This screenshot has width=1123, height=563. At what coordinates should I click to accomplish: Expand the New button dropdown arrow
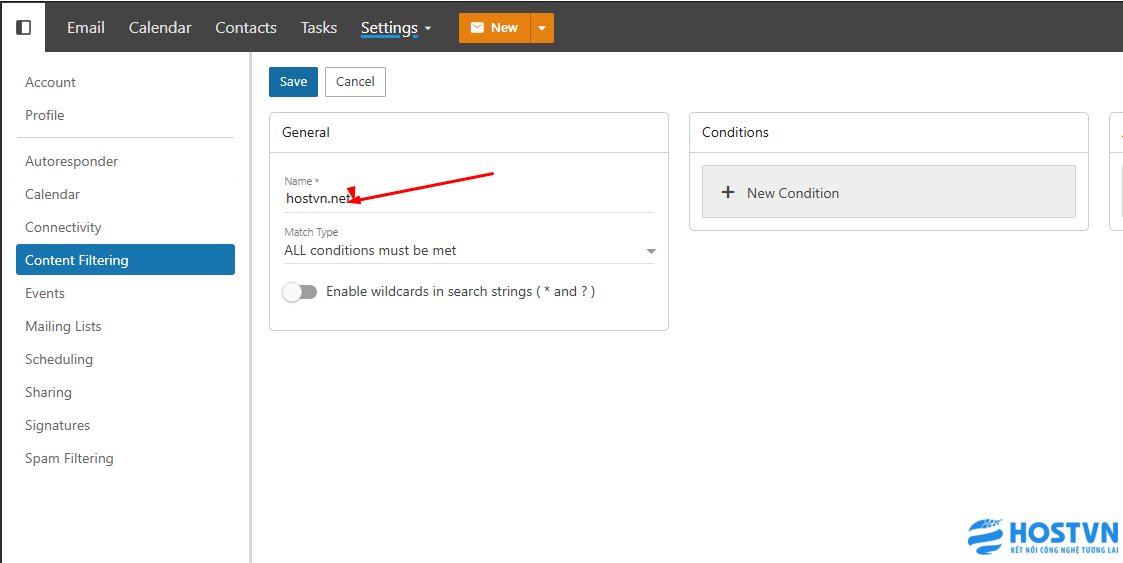[541, 28]
